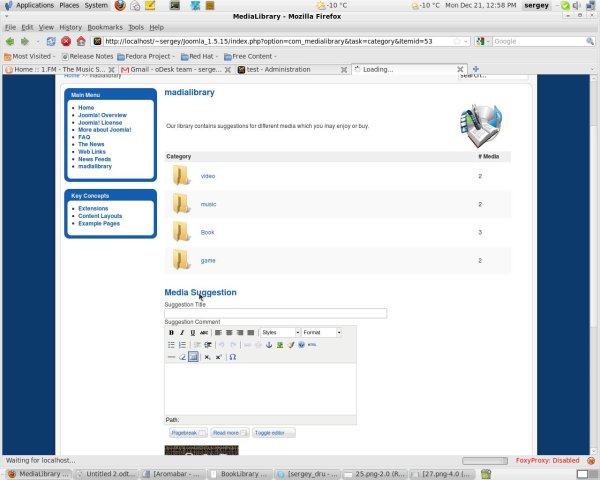Screen dimensions: 600x480
Task: Center-align text in the editor
Action: click(x=229, y=333)
